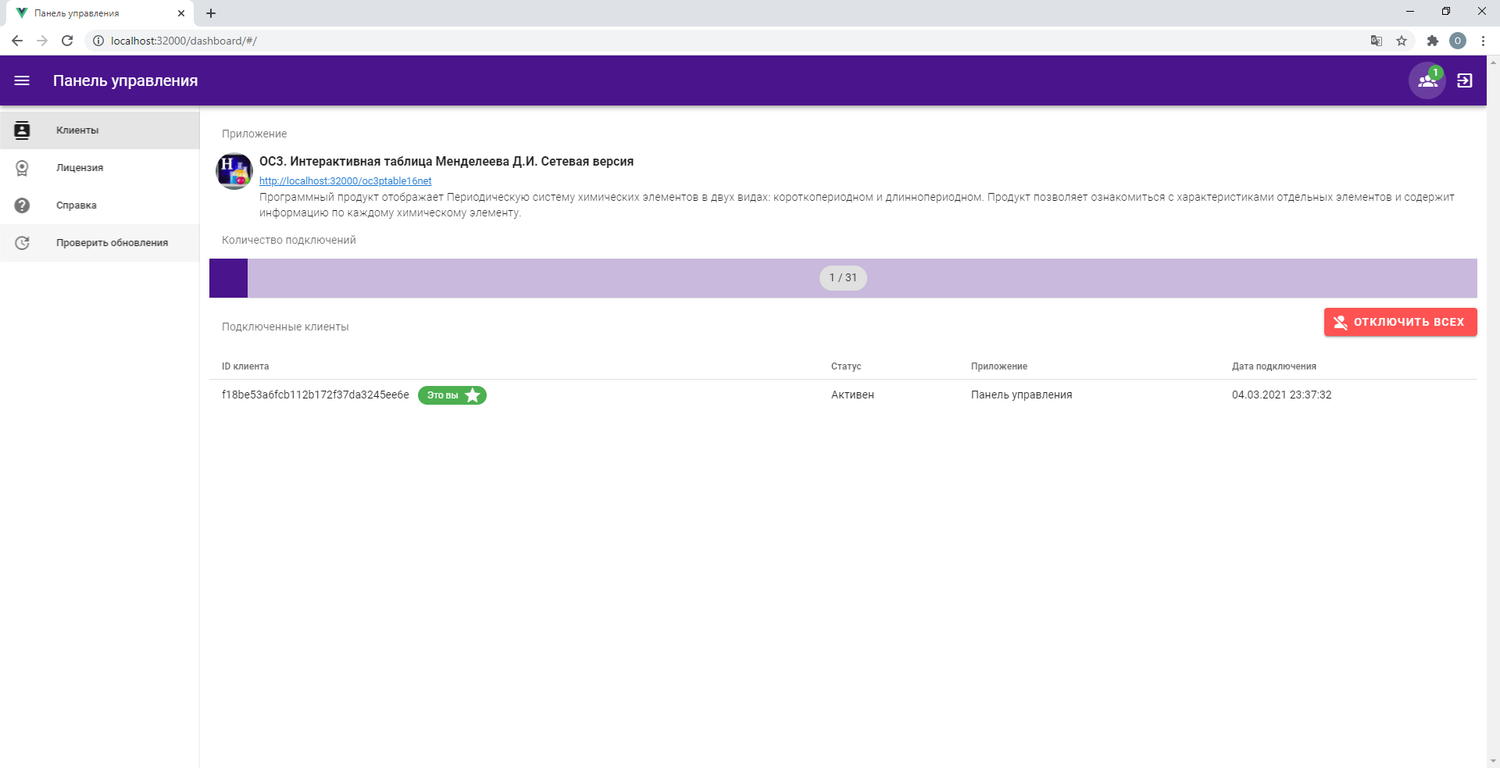This screenshot has width=1500, height=768.
Task: Open the localhost oc3ptable16net link
Action: [x=345, y=181]
